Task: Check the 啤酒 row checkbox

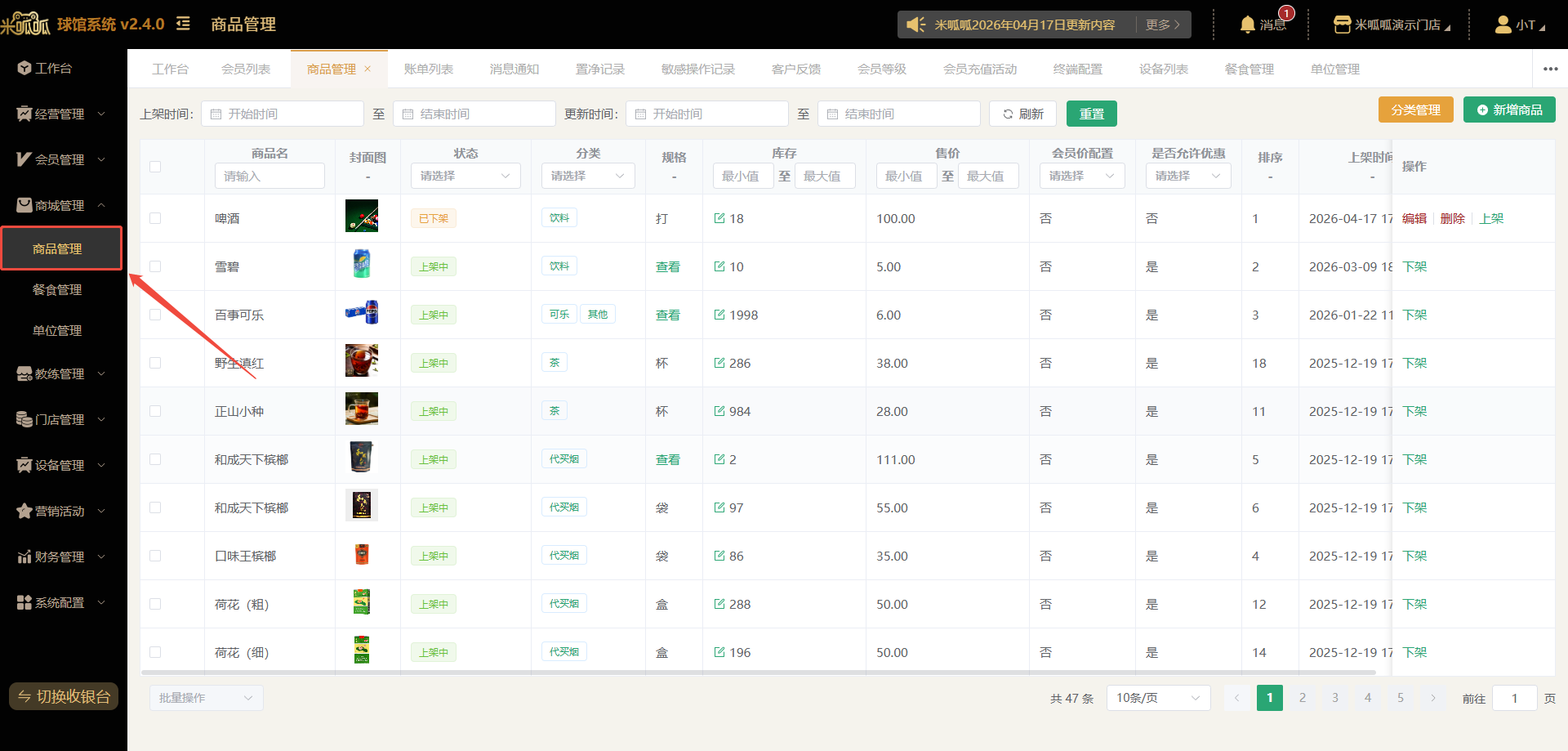Action: coord(155,218)
